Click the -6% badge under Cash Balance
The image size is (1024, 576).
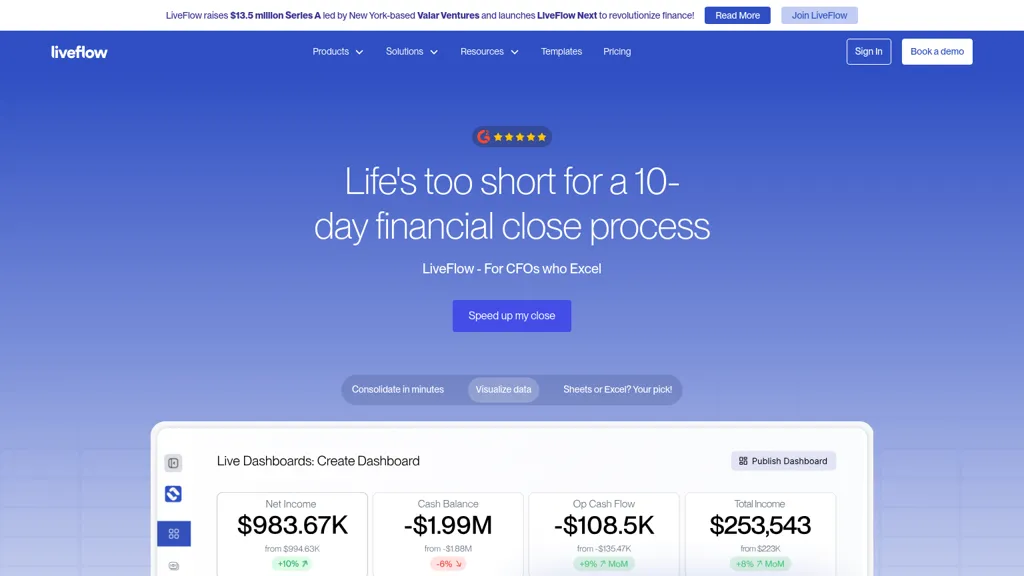coord(448,564)
